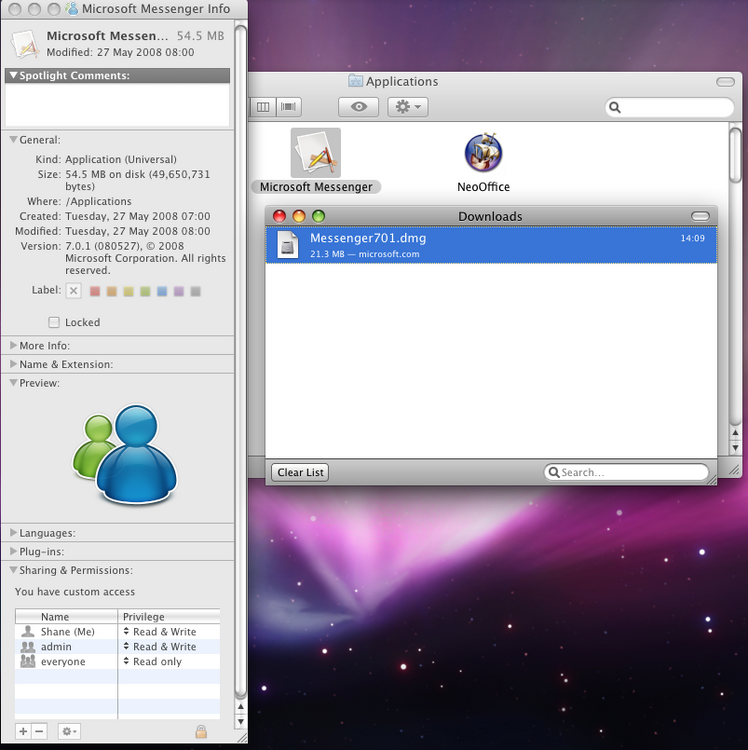Remove a user with the minus button
The image size is (748, 750).
pyautogui.click(x=39, y=731)
